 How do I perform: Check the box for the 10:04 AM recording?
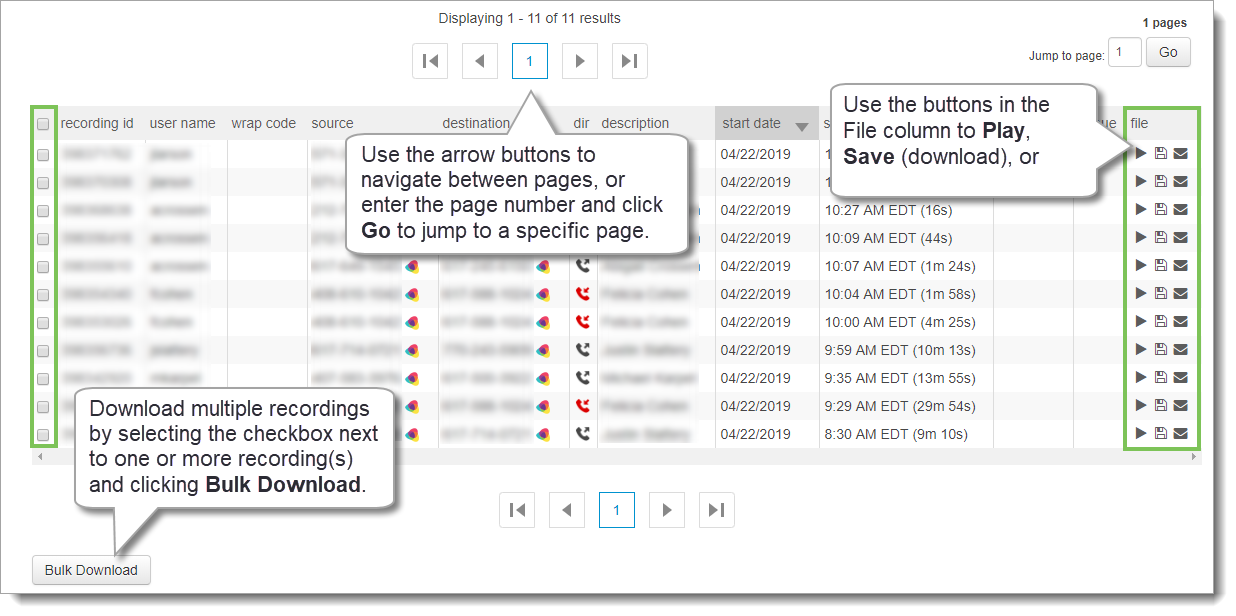(43, 295)
